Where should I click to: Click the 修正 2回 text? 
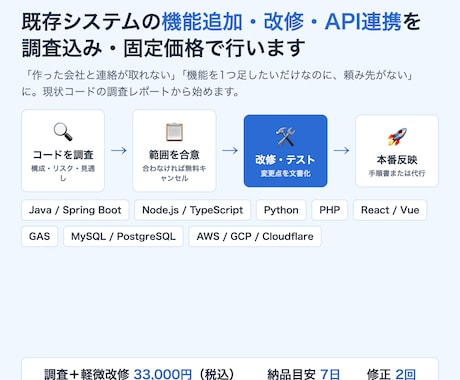coord(391,374)
